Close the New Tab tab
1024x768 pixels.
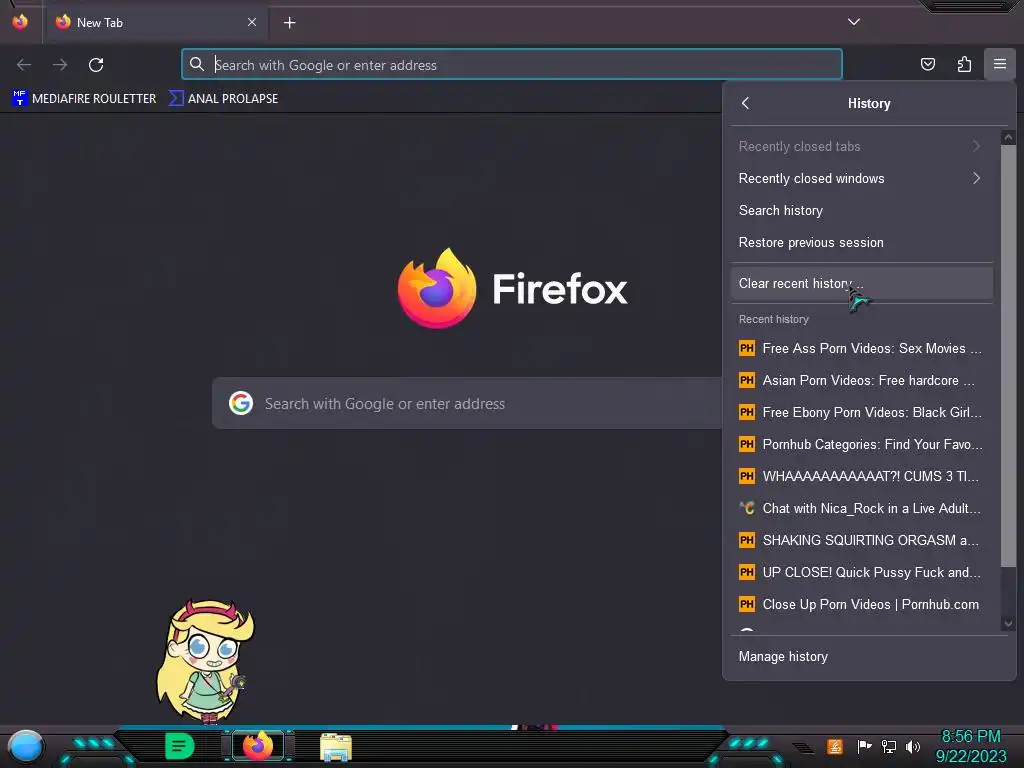click(251, 22)
